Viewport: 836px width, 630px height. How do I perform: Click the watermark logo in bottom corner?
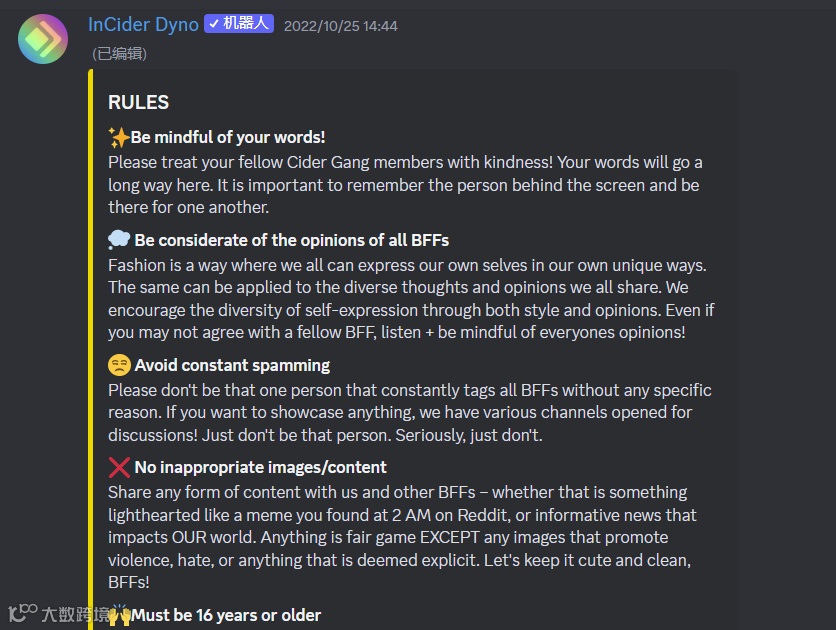pos(22,612)
